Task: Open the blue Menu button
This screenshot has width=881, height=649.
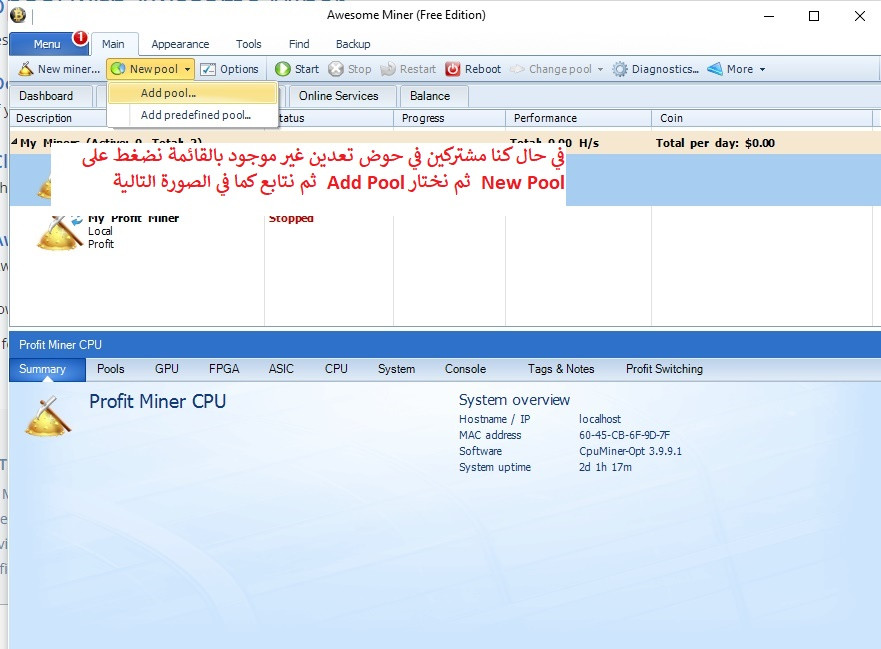Action: (47, 44)
